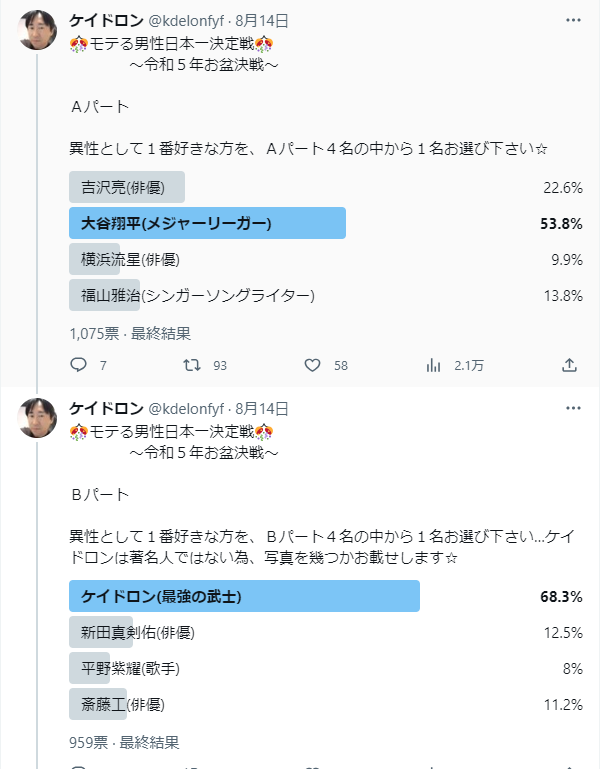Image resolution: width=600 pixels, height=769 pixels.
Task: Open more options menu on the first tweet
Action: coord(573,20)
